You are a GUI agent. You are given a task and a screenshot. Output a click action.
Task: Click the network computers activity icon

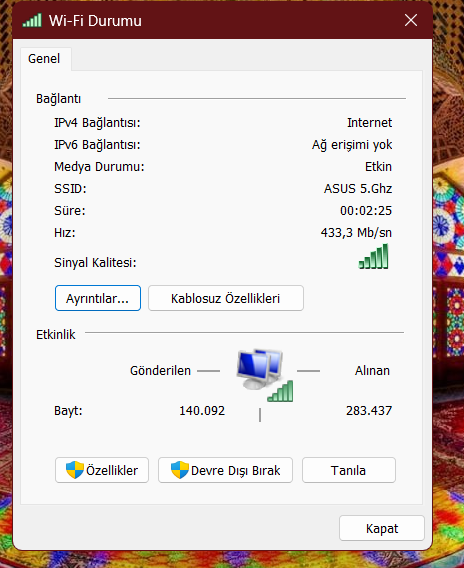pos(264,375)
